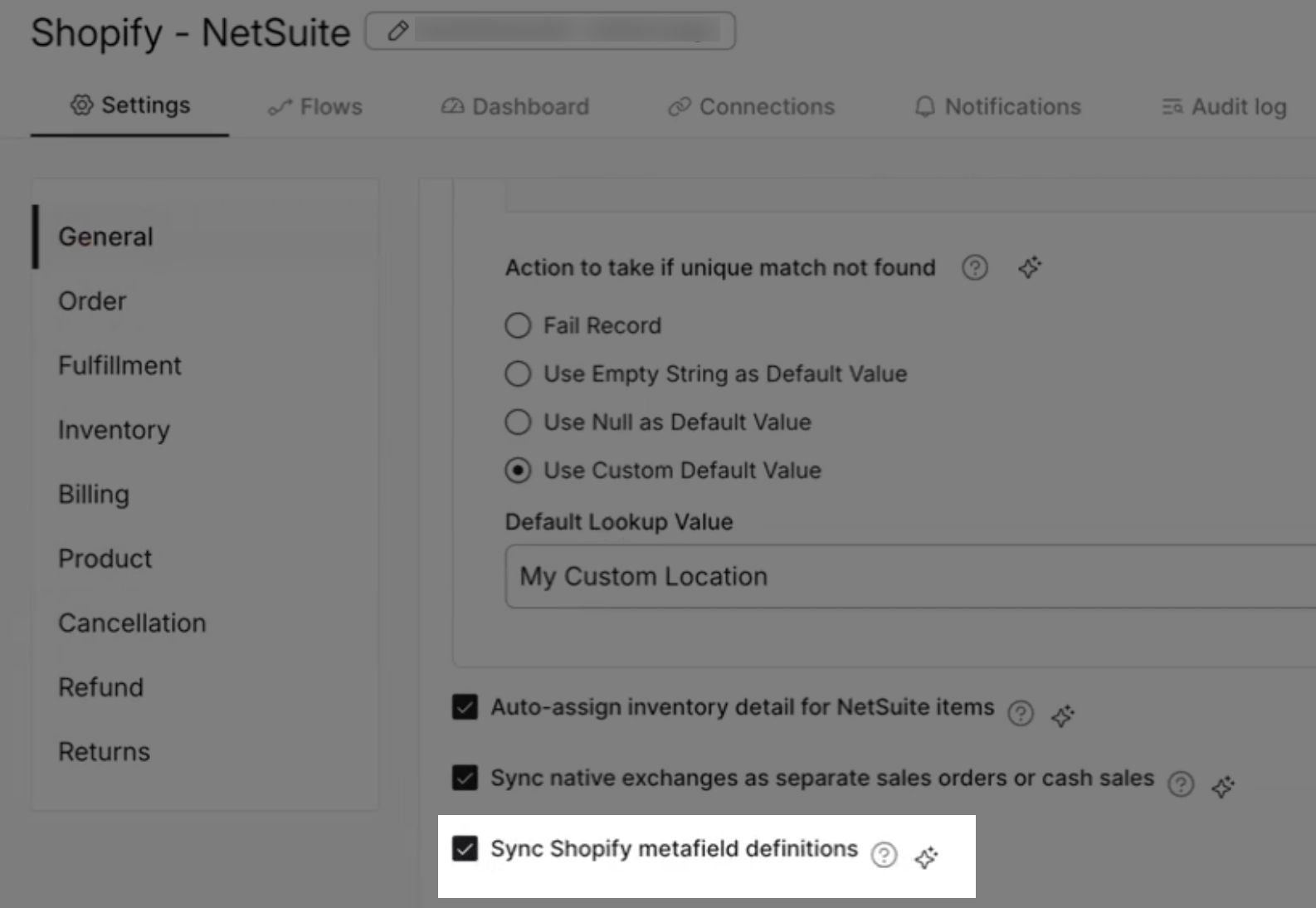Viewport: 1316px width, 908px height.
Task: Open Billing settings section
Action: coord(94,495)
